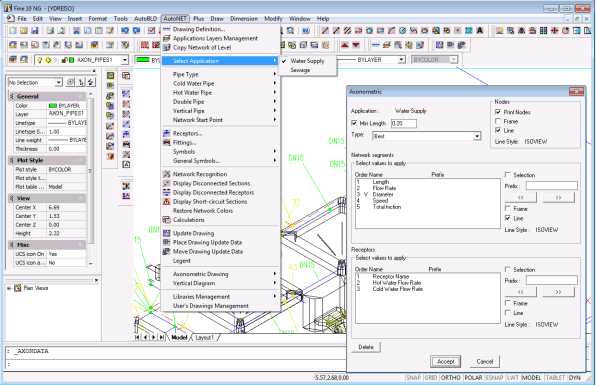This screenshot has height=385, width=596.
Task: Toggle the Line checkbox under Nodes
Action: pyautogui.click(x=498, y=130)
